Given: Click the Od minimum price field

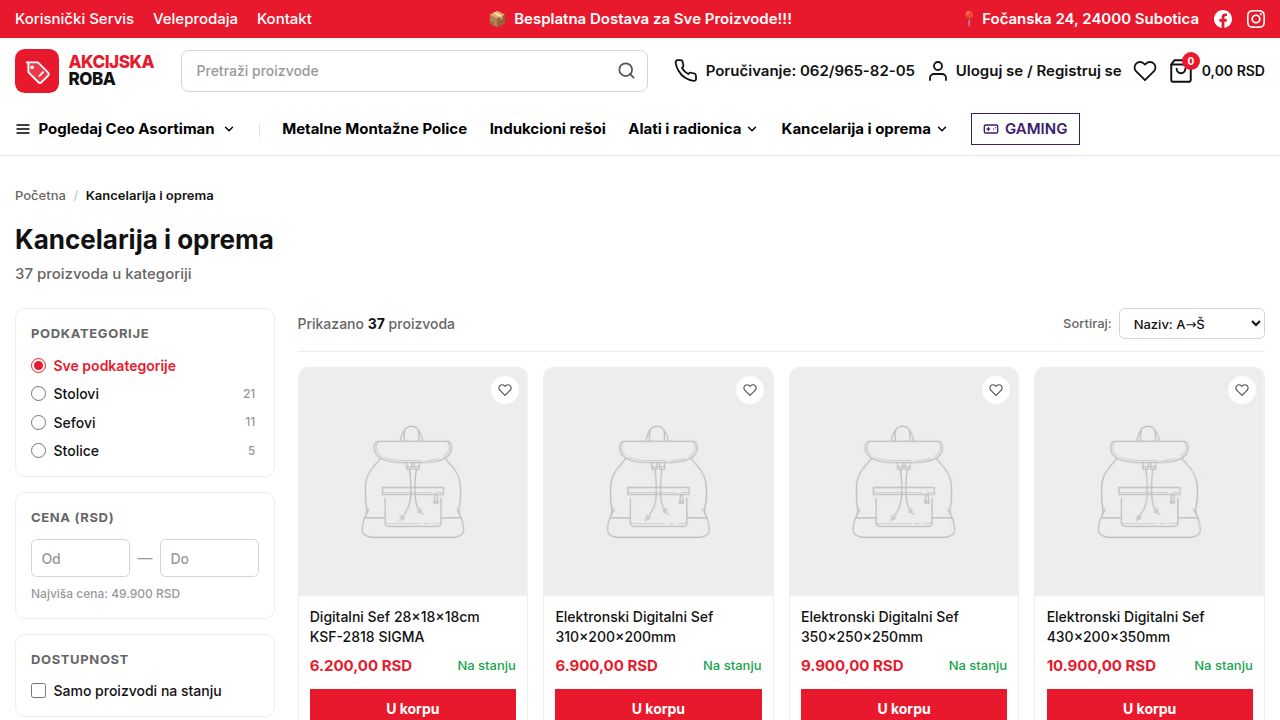Looking at the screenshot, I should (80, 558).
